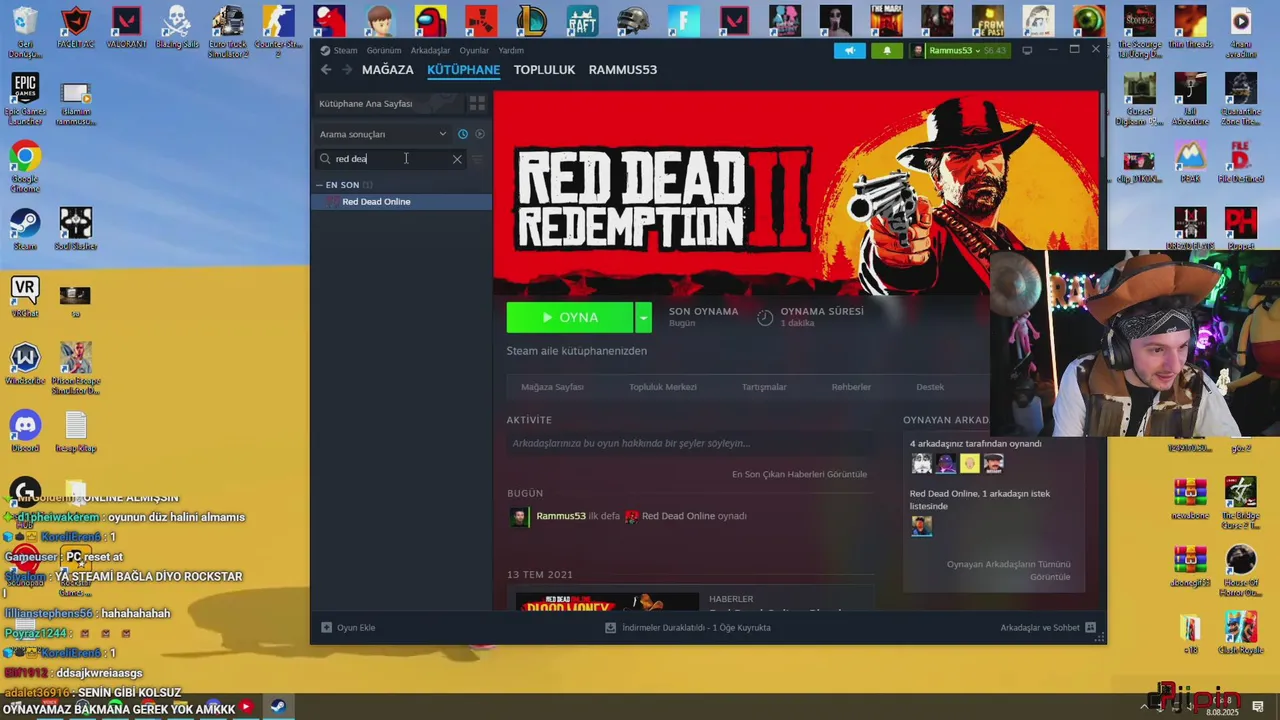Toggle sort by recent activity clock icon
1280x720 pixels.
(463, 134)
